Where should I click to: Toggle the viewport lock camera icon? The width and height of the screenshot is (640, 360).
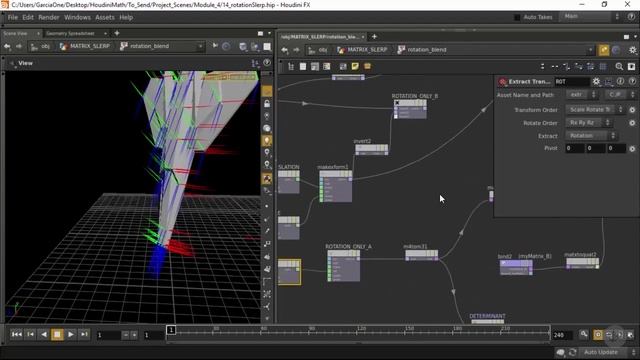click(x=267, y=104)
